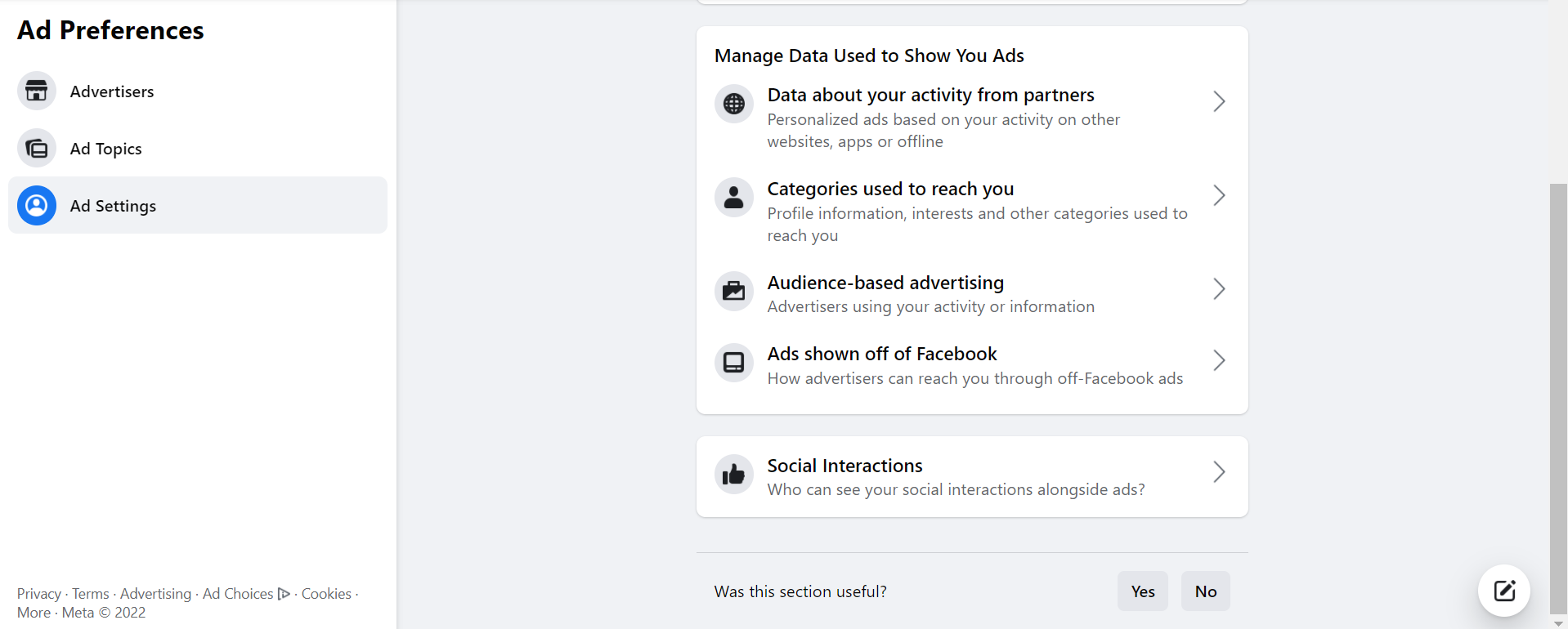The width and height of the screenshot is (1568, 629).
Task: Click the Advertisers storefront icon
Action: click(x=37, y=91)
